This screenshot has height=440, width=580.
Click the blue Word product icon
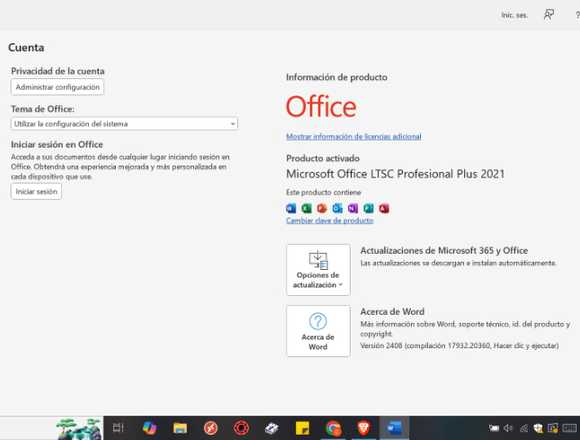coord(291,209)
